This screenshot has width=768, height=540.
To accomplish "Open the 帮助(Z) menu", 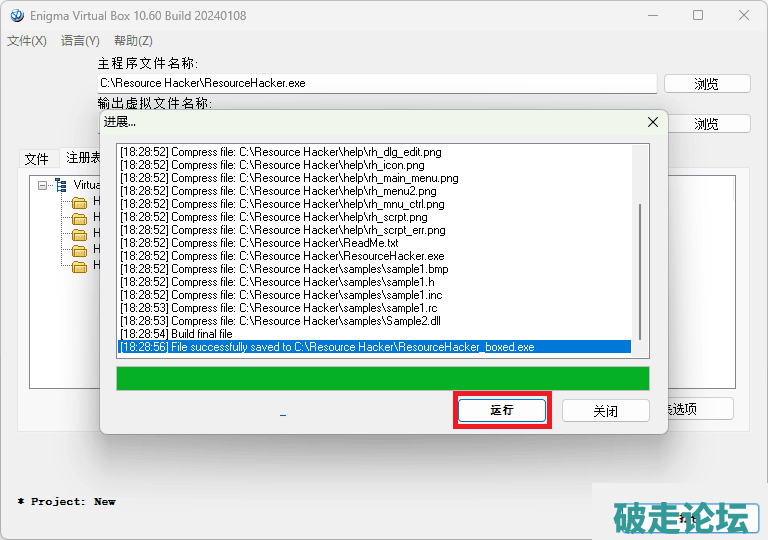I will coord(133,41).
